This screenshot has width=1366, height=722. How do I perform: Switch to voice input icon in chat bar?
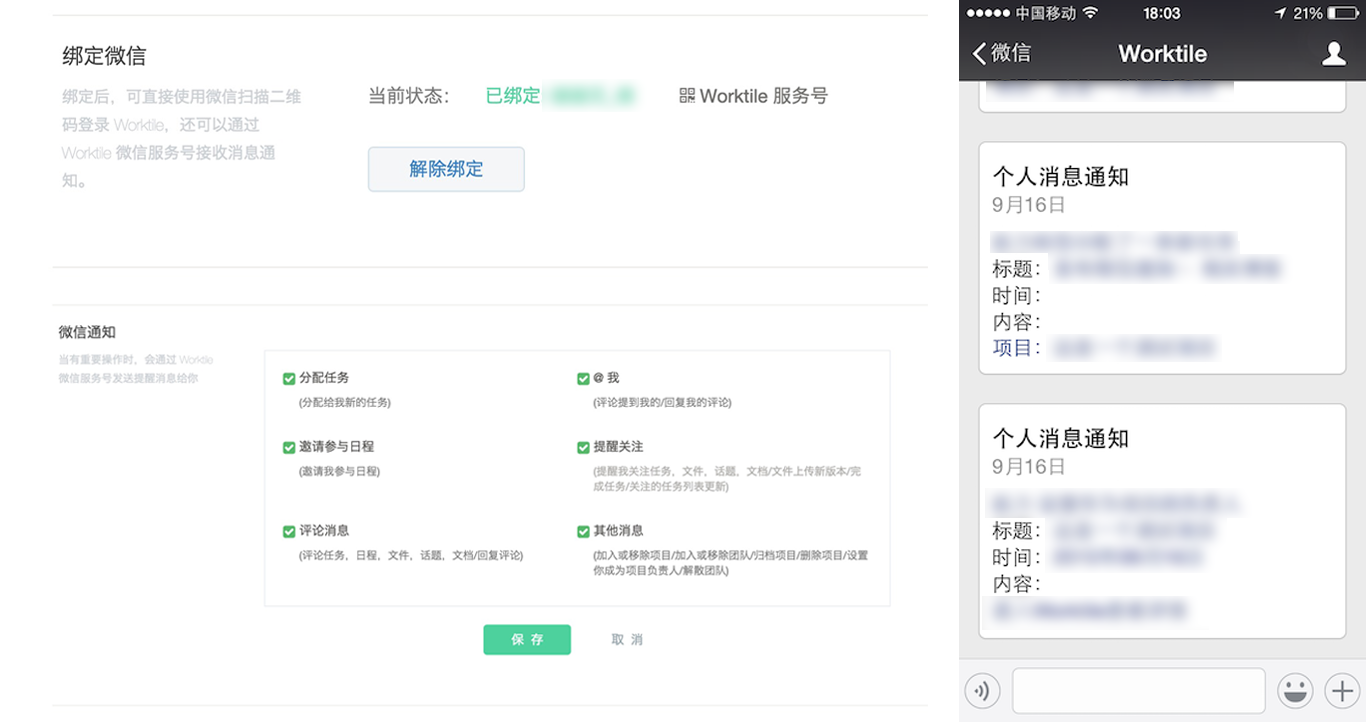[x=982, y=691]
